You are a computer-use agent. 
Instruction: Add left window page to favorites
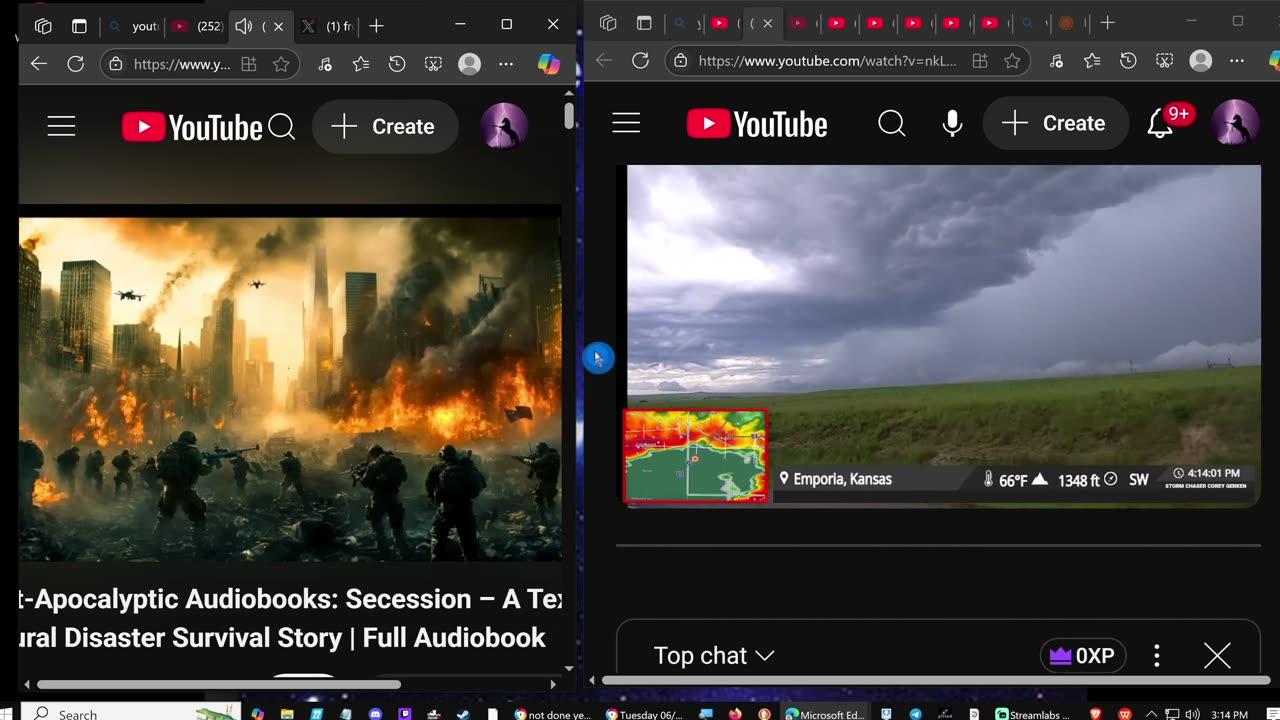(x=281, y=64)
